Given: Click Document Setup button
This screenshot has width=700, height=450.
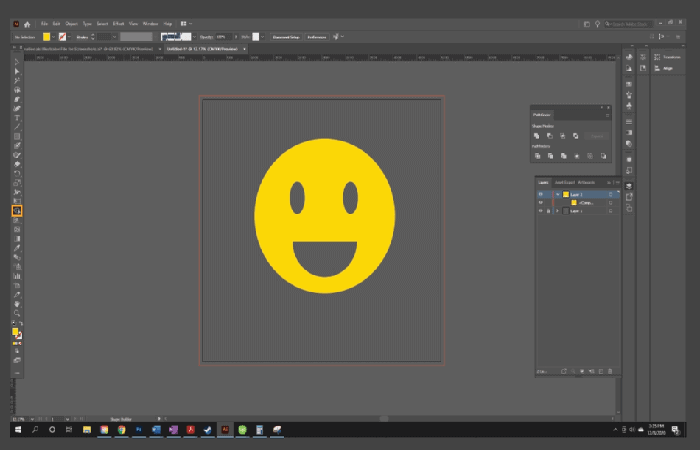Looking at the screenshot, I should [286, 37].
